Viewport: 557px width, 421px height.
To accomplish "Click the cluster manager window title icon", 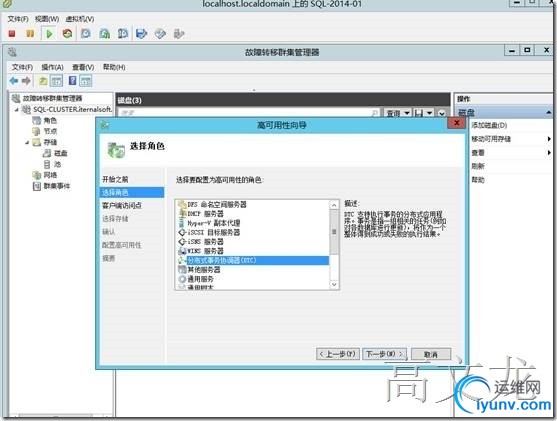I will click(12, 52).
